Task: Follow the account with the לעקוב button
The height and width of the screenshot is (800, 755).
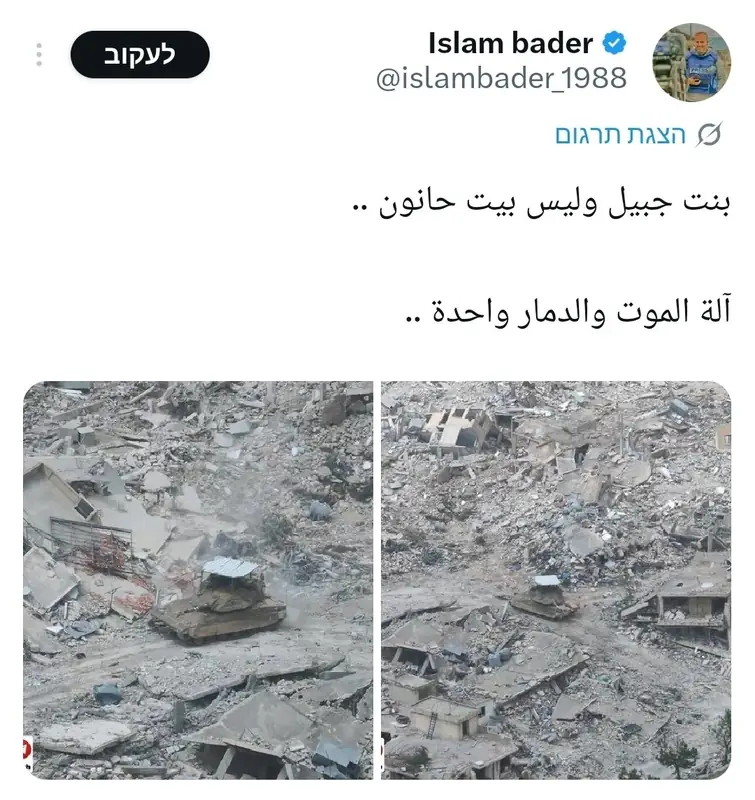Action: click(x=140, y=55)
